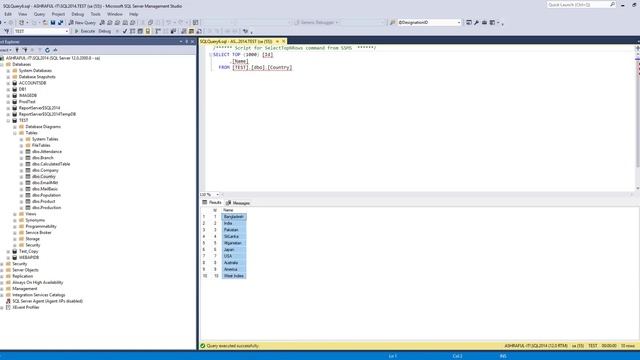Expand the Programmability folder node
This screenshot has height=360, width=640.
pyautogui.click(x=15, y=227)
